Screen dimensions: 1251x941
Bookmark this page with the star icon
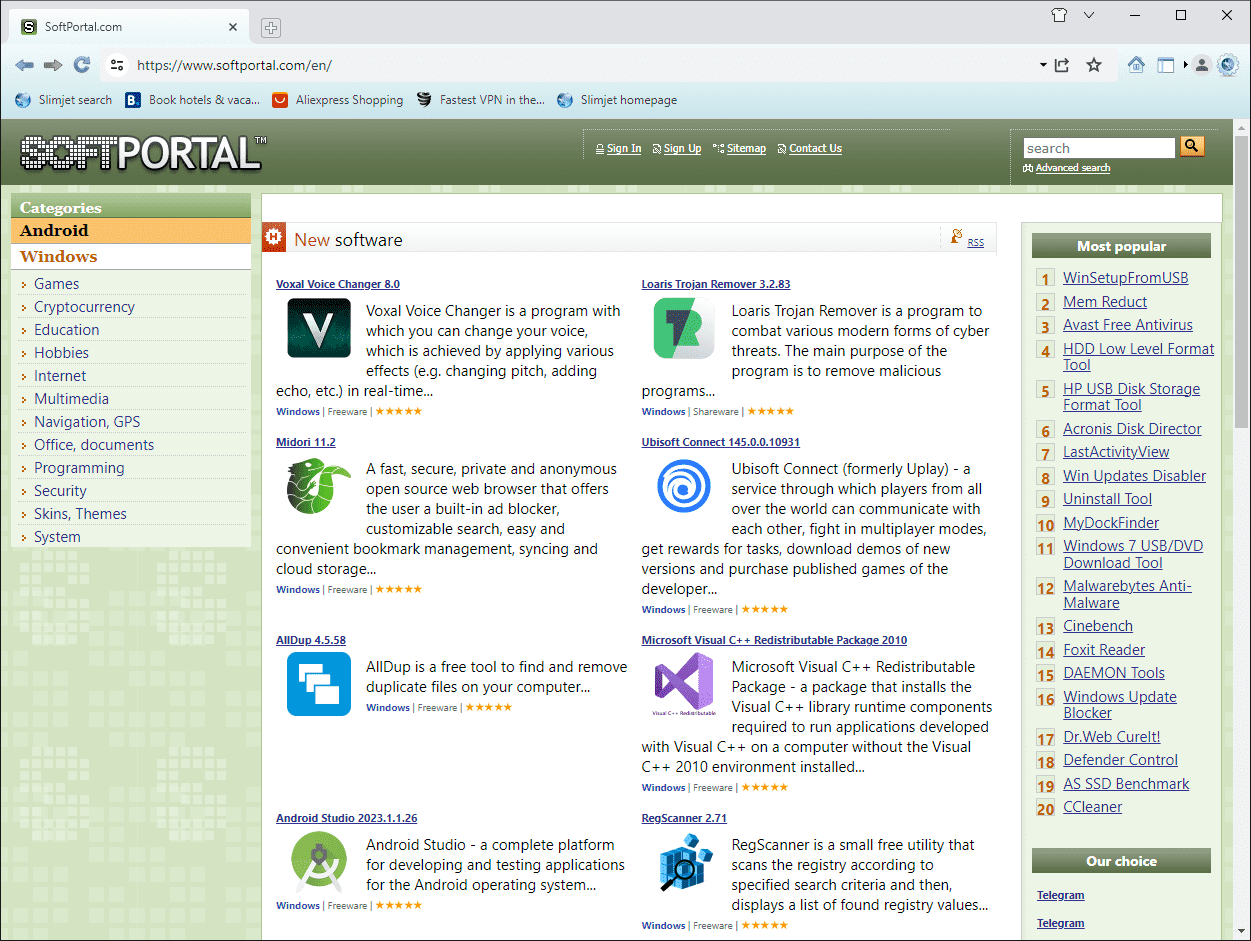[x=1094, y=65]
